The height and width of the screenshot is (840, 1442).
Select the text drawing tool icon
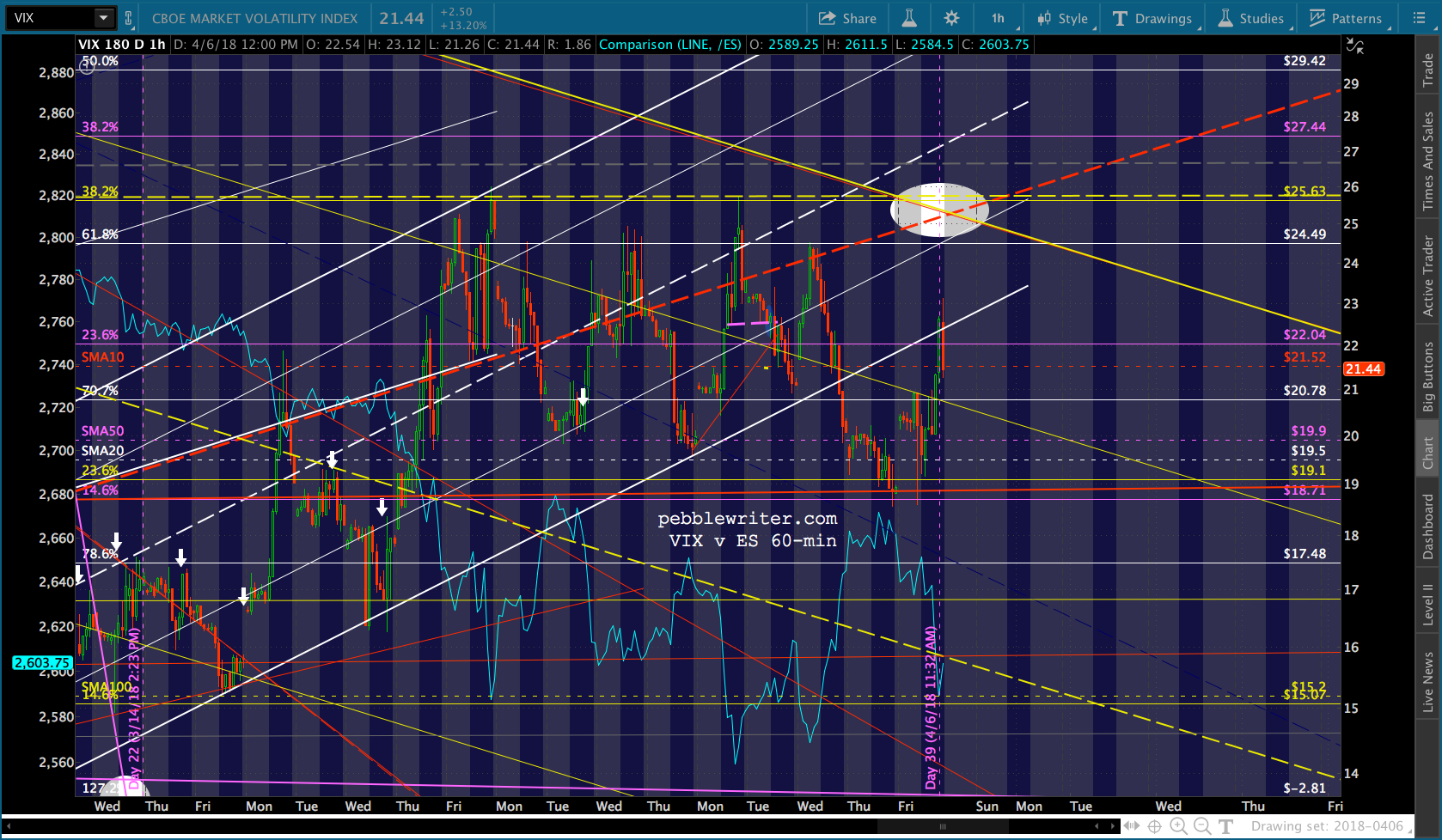click(1226, 826)
